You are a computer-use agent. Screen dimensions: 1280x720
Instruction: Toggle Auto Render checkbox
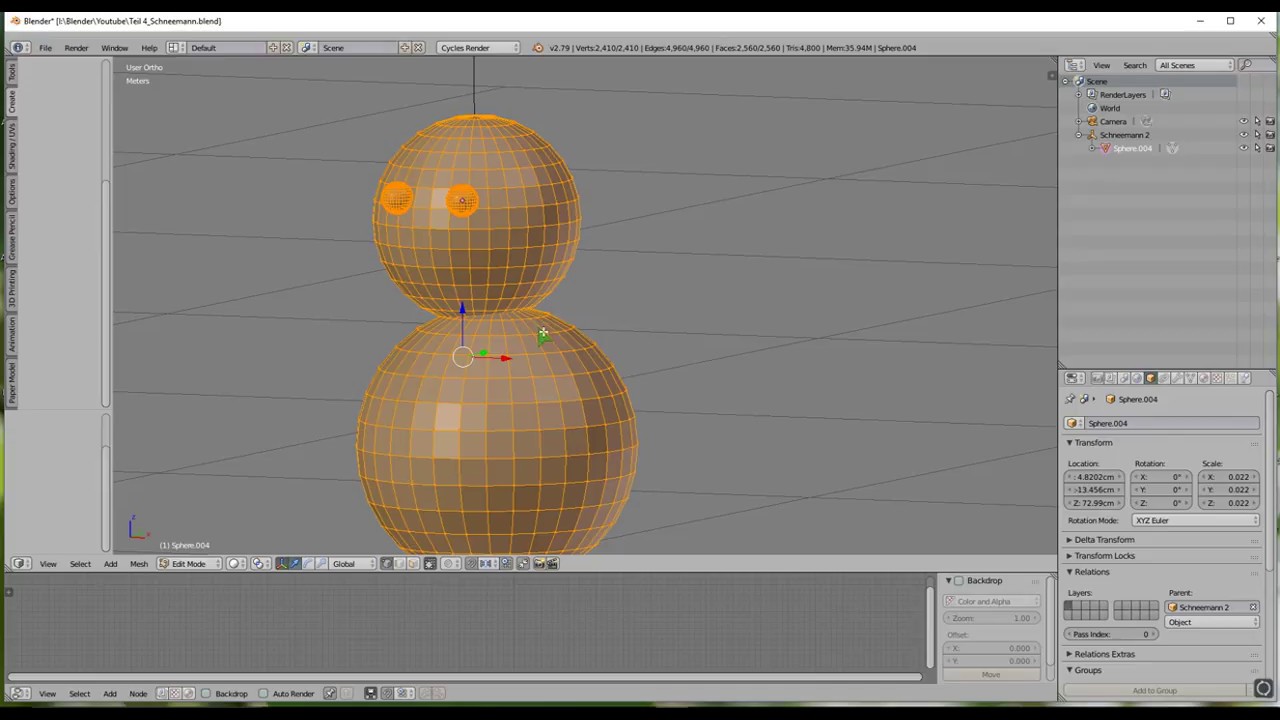[x=264, y=694]
